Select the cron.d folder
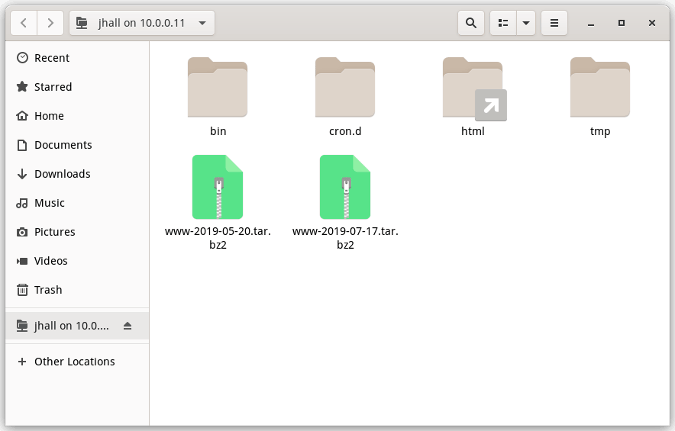Image resolution: width=675 pixels, height=431 pixels. 345,88
